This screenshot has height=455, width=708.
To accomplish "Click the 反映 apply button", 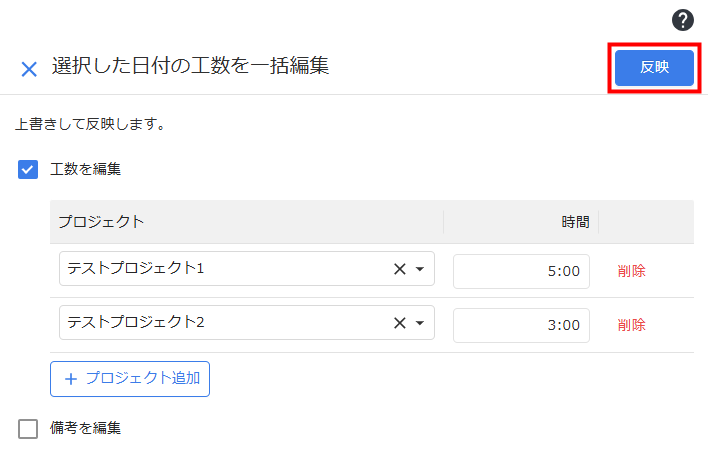I will click(x=654, y=68).
